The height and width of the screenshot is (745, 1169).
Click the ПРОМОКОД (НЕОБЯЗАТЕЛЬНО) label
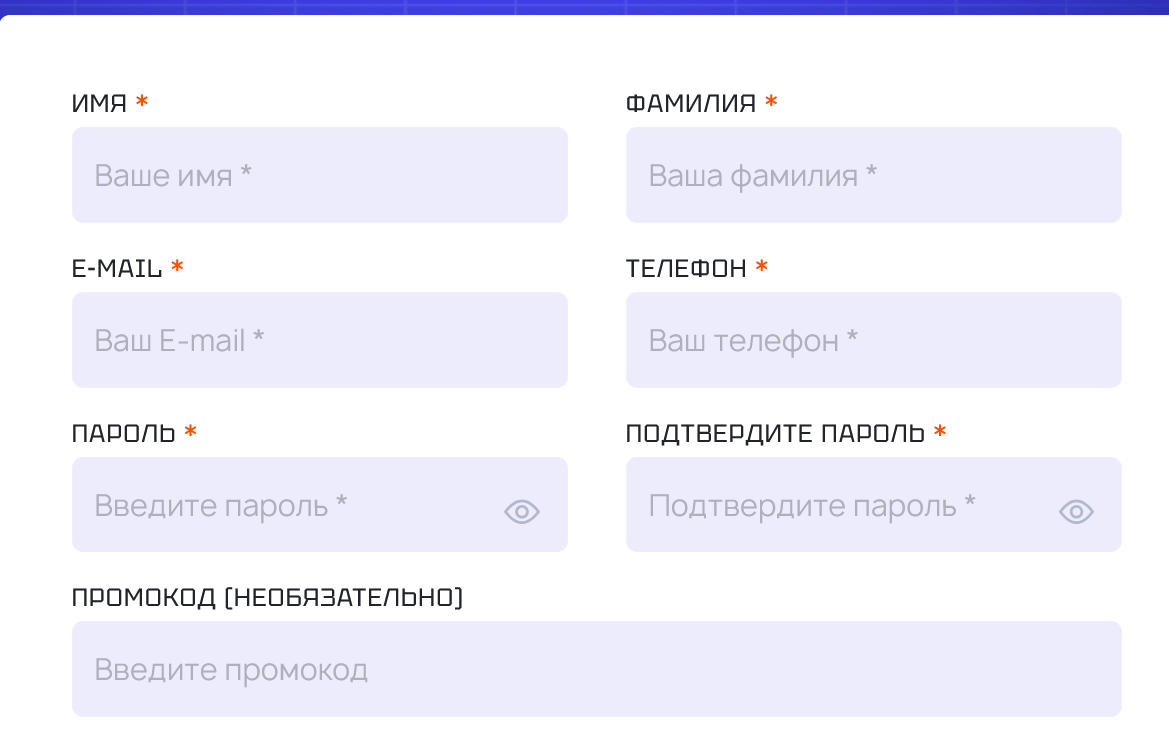(267, 598)
